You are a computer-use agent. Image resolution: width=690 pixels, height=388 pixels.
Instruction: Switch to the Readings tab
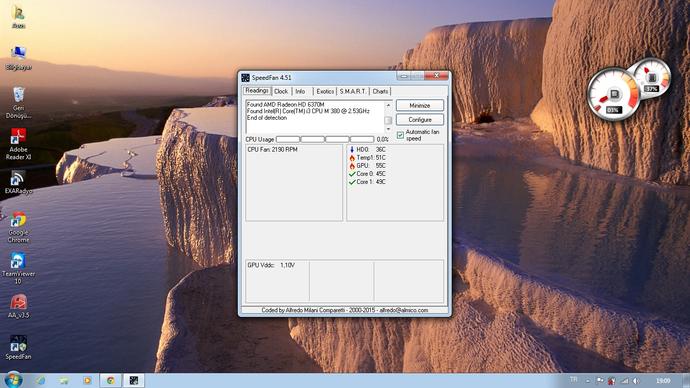pyautogui.click(x=257, y=91)
